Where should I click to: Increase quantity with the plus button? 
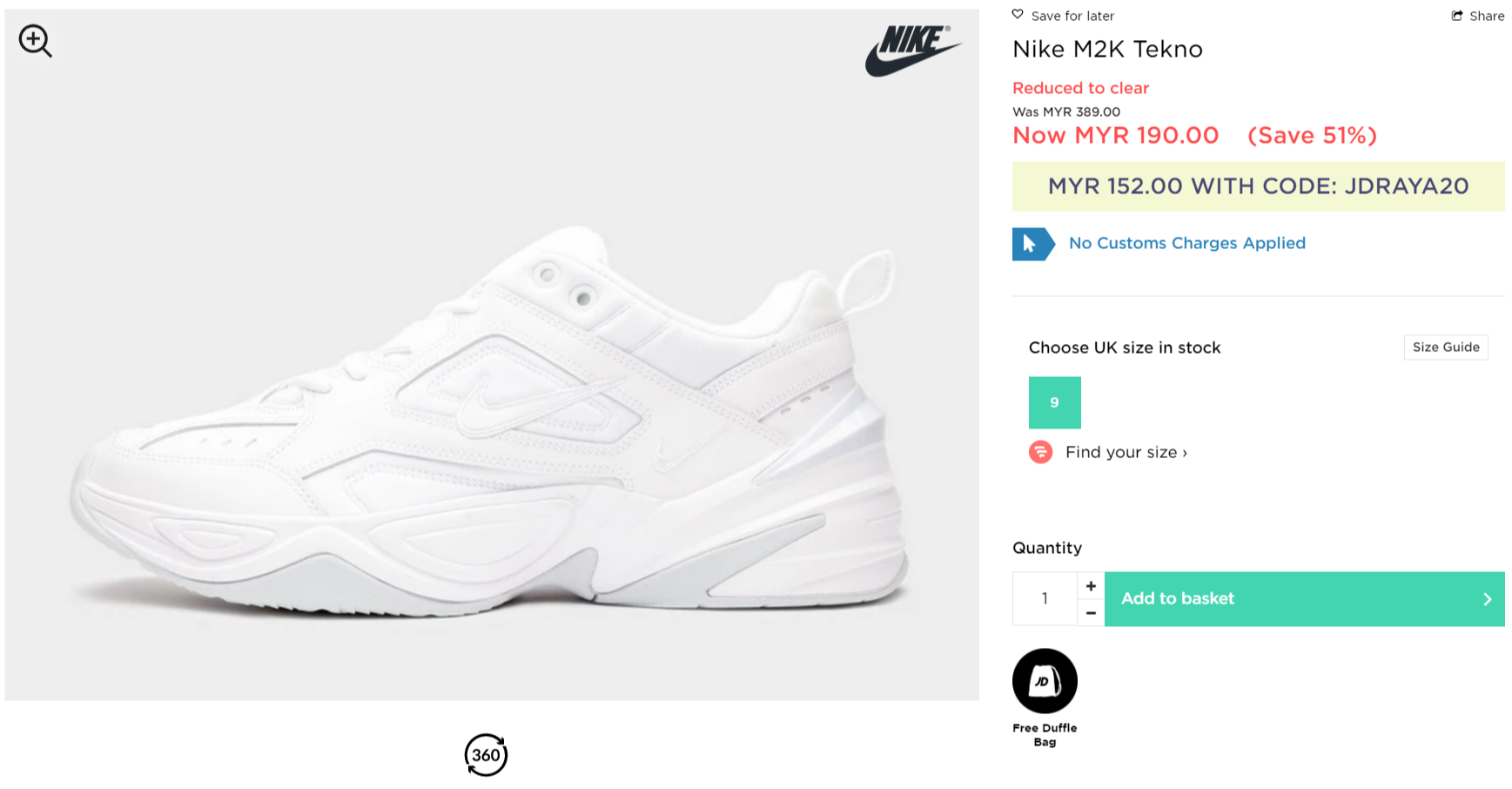[x=1091, y=586]
